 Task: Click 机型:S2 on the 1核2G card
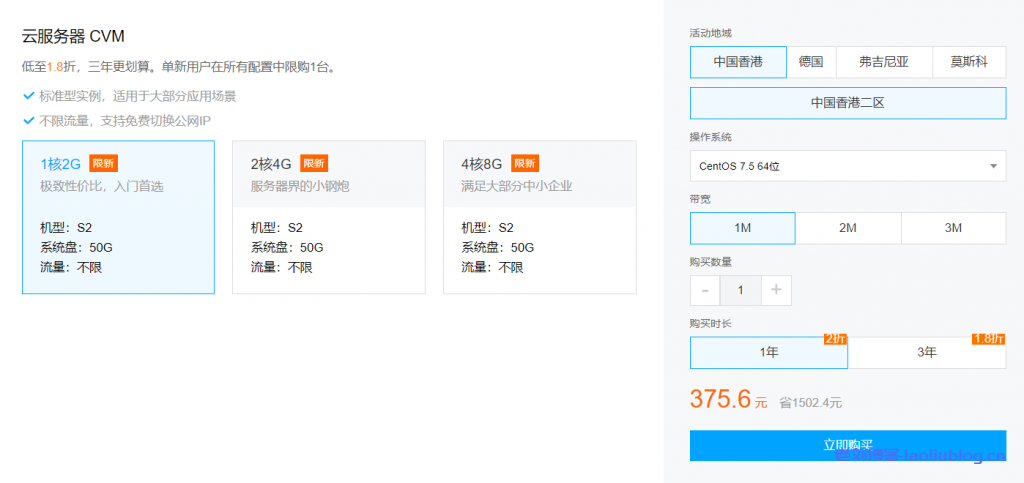point(67,228)
